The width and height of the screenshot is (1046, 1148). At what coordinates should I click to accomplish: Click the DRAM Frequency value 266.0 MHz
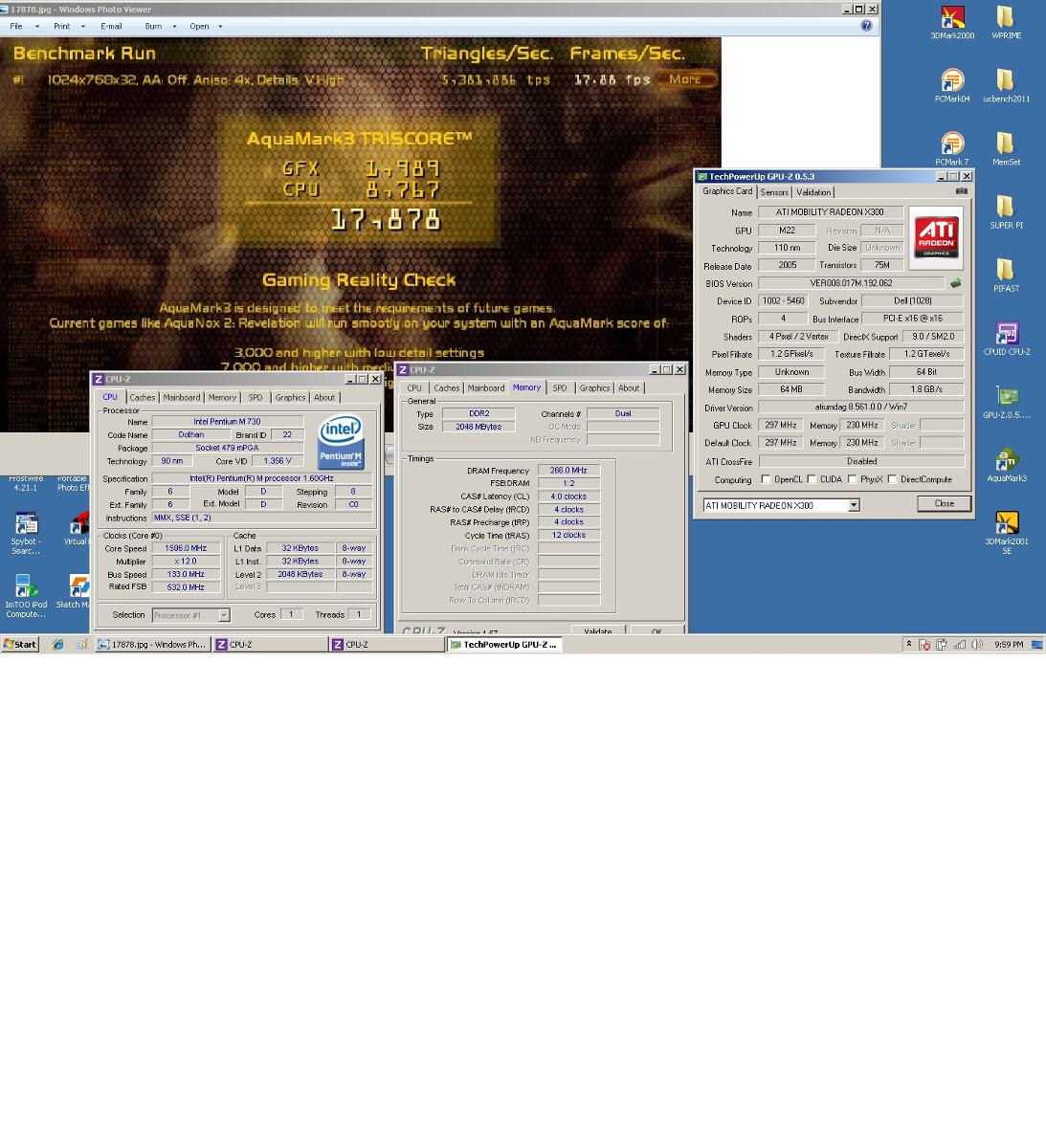point(568,471)
